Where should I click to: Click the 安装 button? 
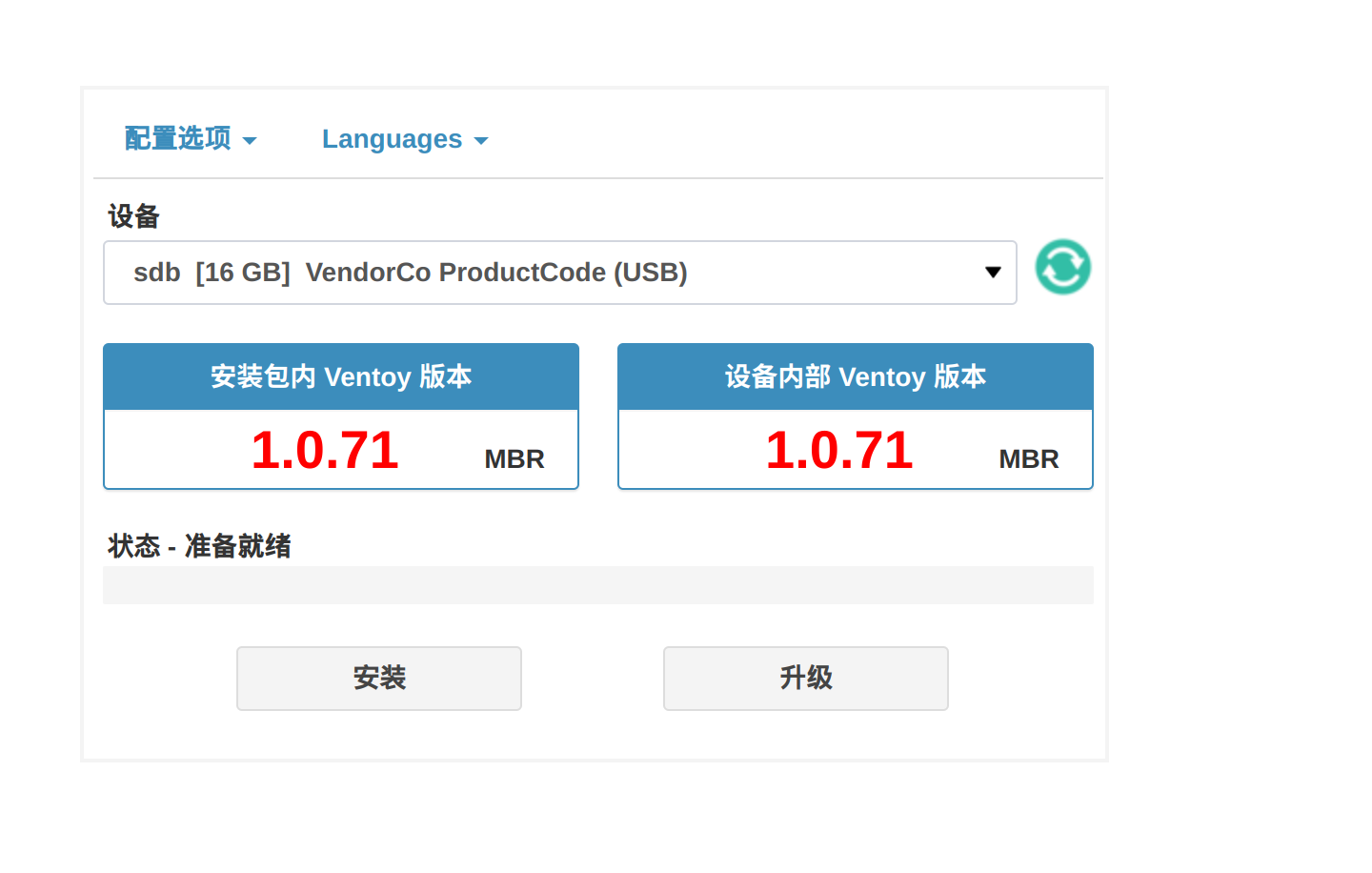point(379,679)
